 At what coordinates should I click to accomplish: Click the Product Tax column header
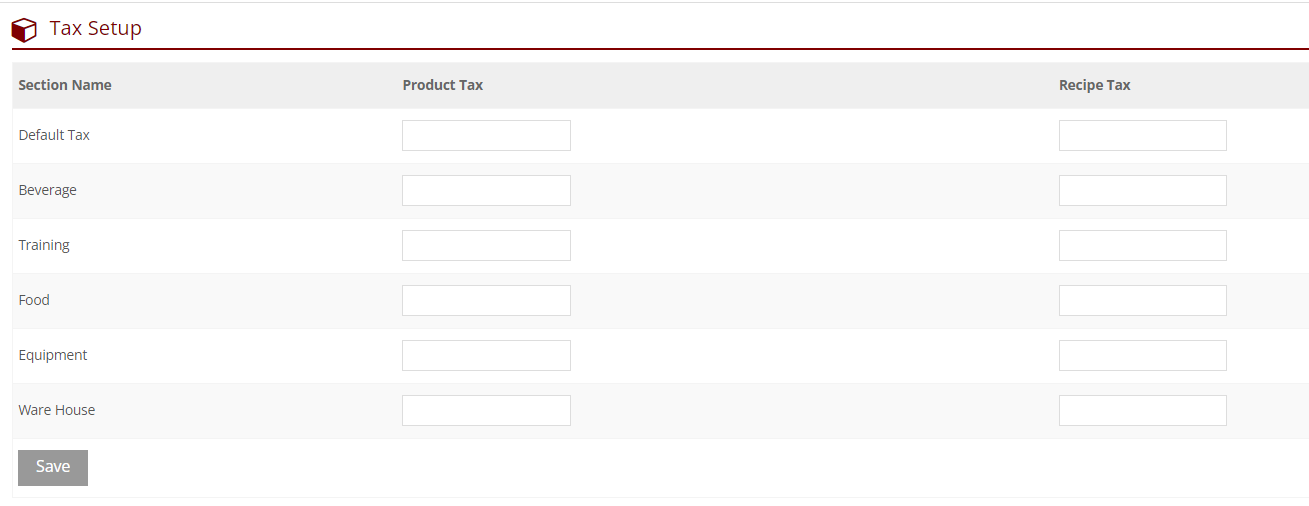pos(443,85)
